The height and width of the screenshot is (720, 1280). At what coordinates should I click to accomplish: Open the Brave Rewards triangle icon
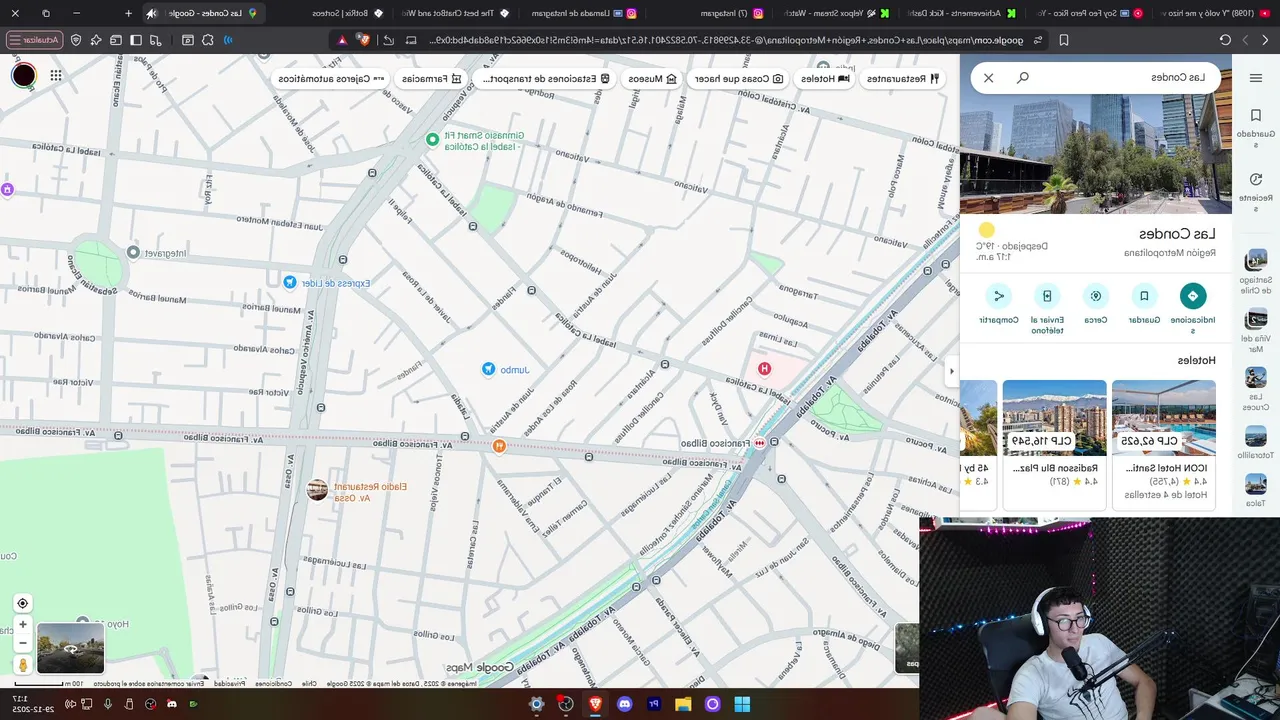pos(342,40)
